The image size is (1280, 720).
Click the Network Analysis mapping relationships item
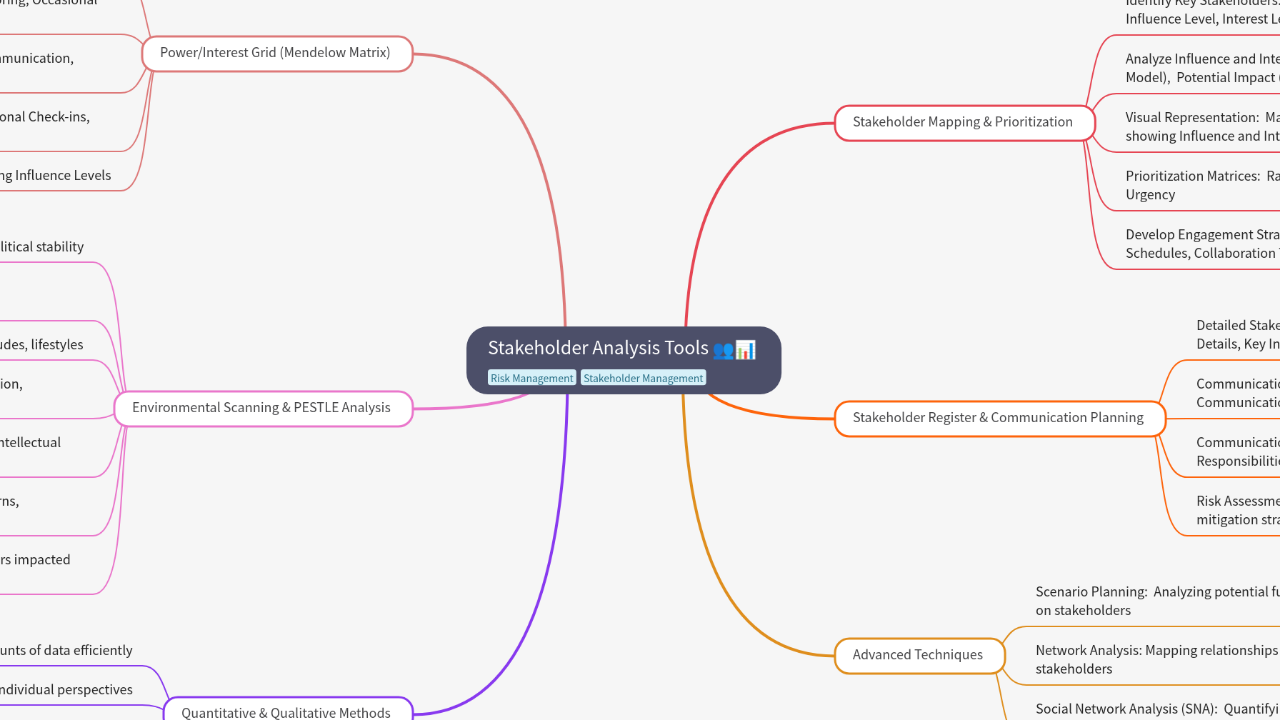pyautogui.click(x=1158, y=659)
